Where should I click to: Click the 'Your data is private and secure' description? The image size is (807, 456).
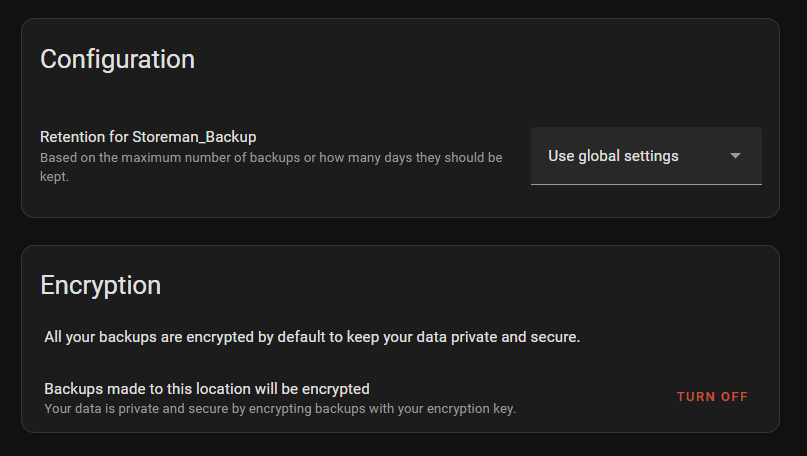pyautogui.click(x=280, y=408)
